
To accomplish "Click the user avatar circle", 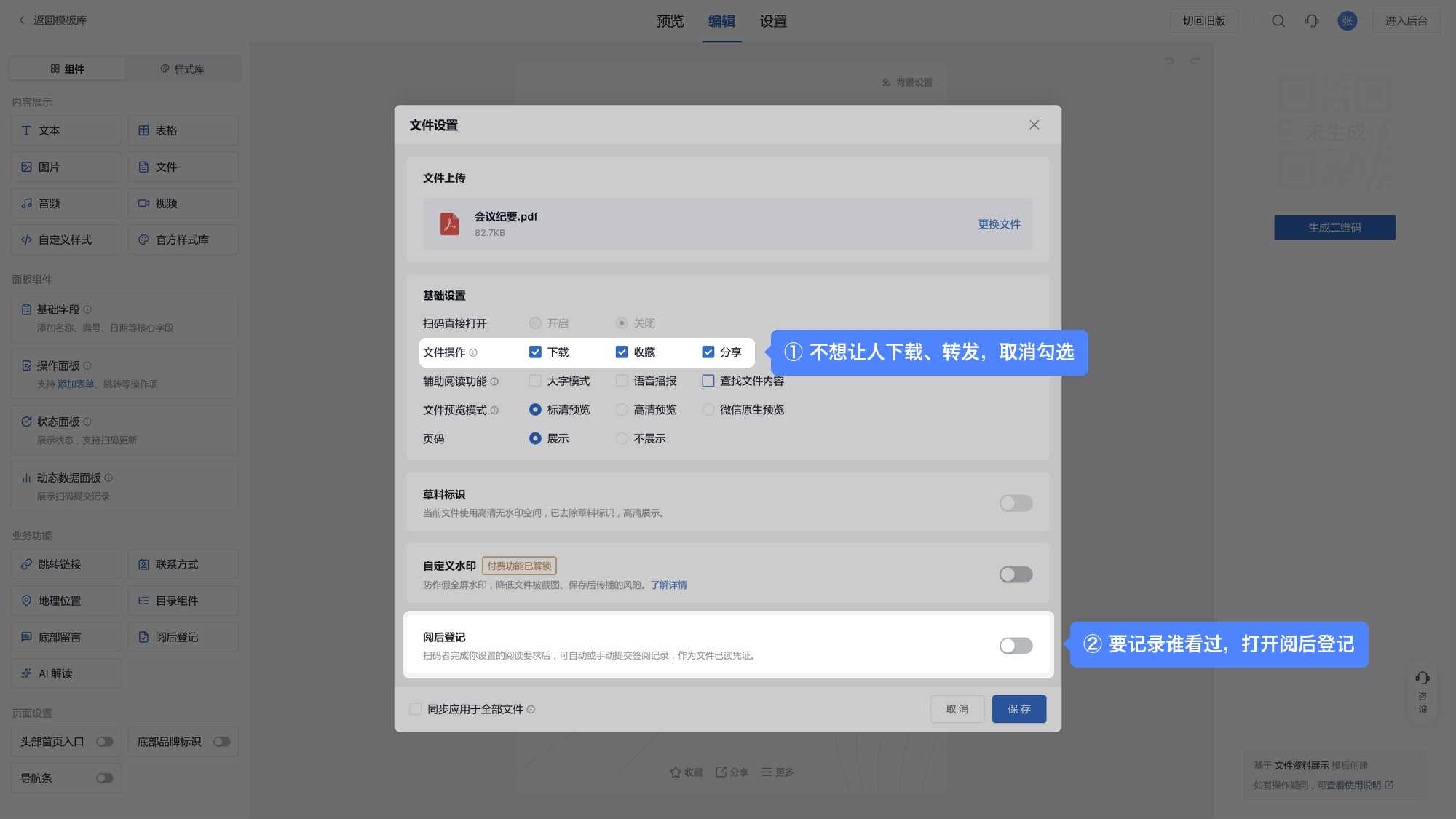I will pyautogui.click(x=1348, y=21).
